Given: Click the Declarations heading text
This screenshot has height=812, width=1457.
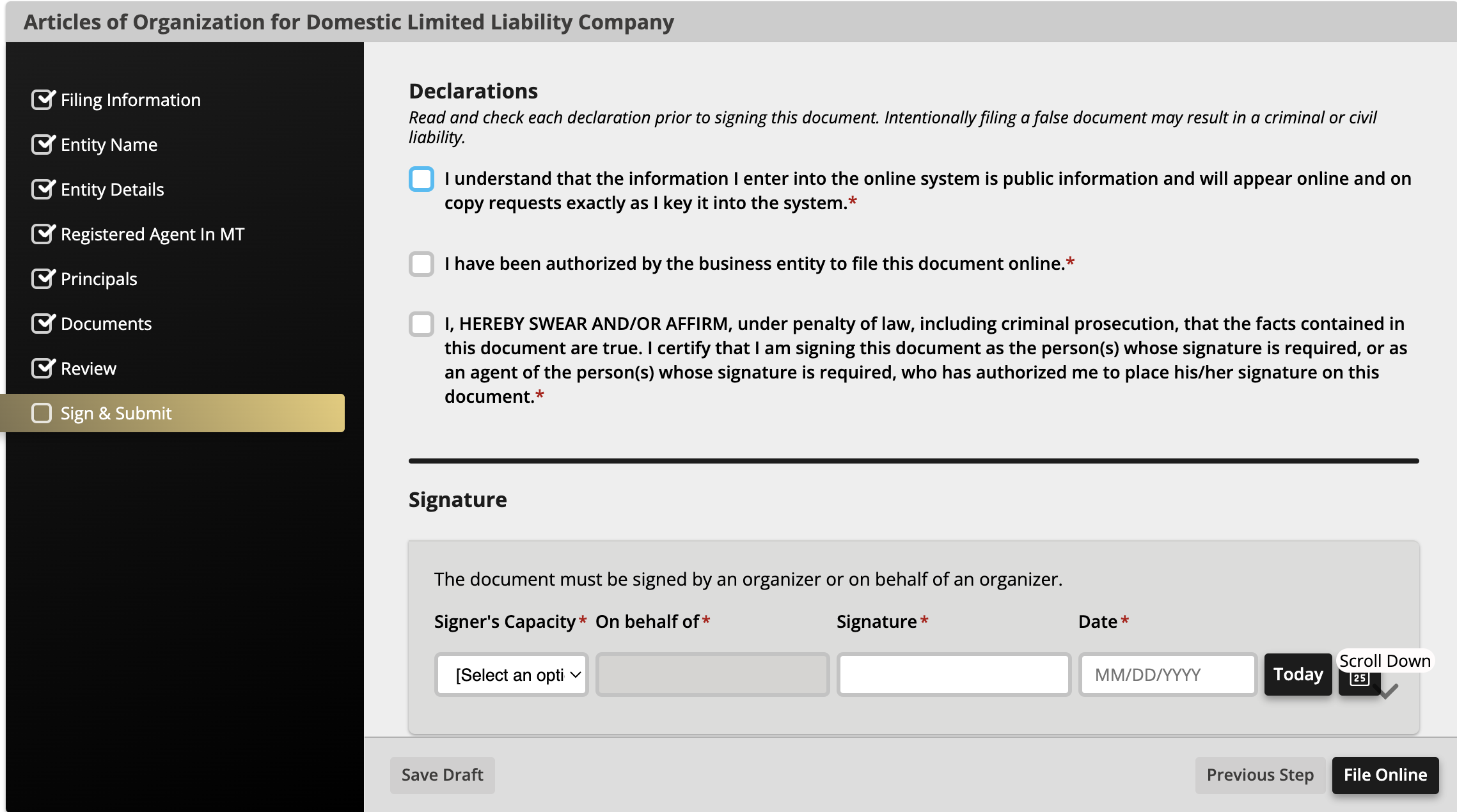Looking at the screenshot, I should [473, 91].
